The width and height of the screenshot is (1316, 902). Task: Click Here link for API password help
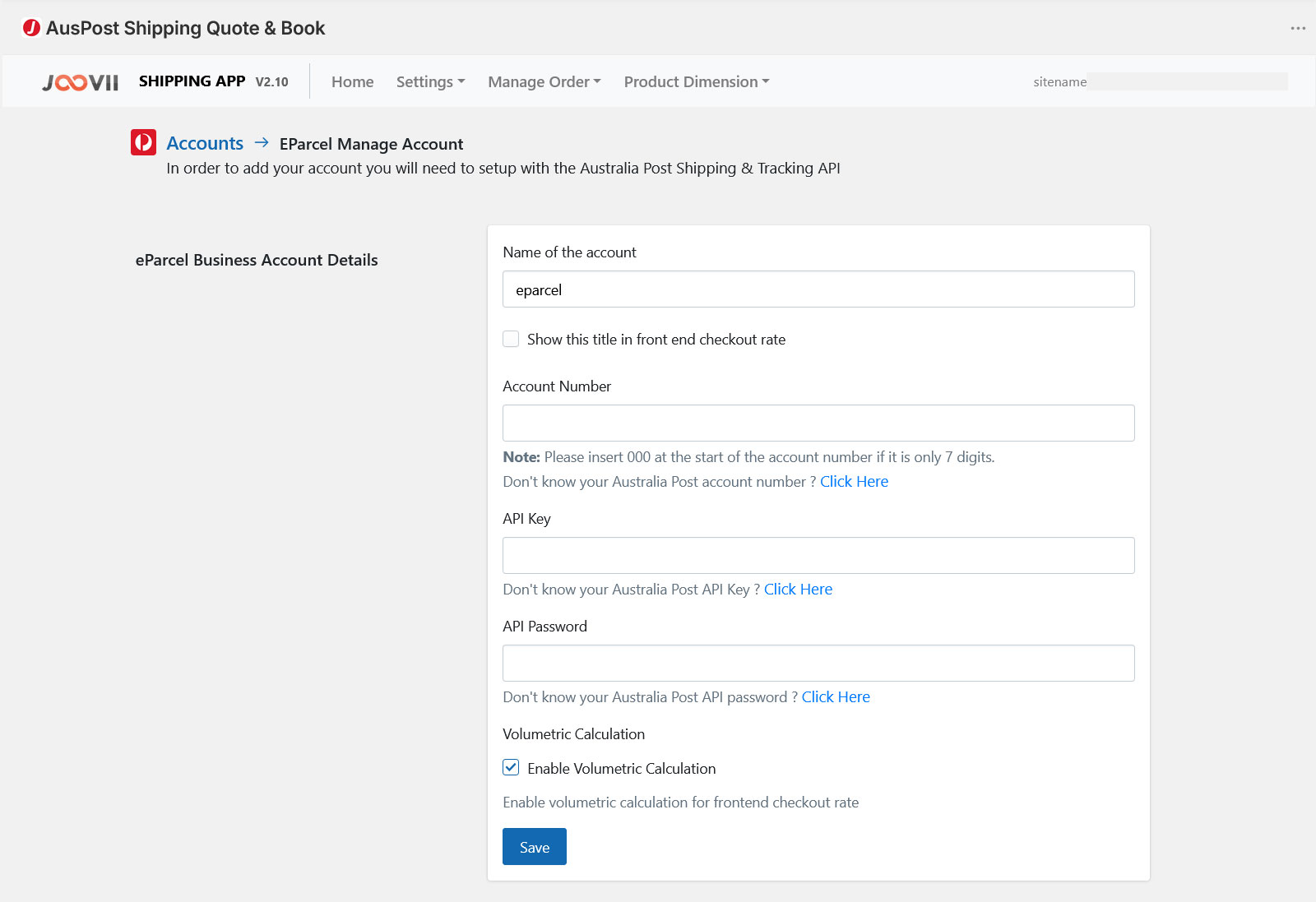836,697
